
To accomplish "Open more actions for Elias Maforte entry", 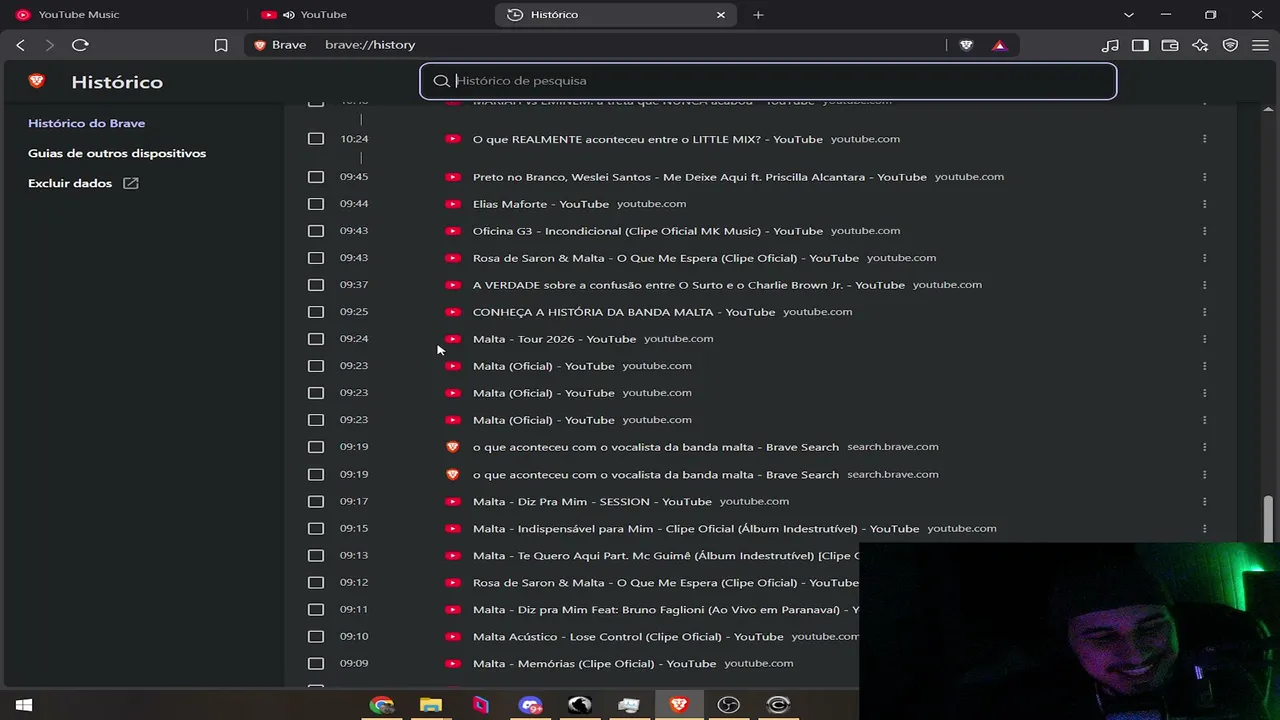I will click(x=1204, y=204).
